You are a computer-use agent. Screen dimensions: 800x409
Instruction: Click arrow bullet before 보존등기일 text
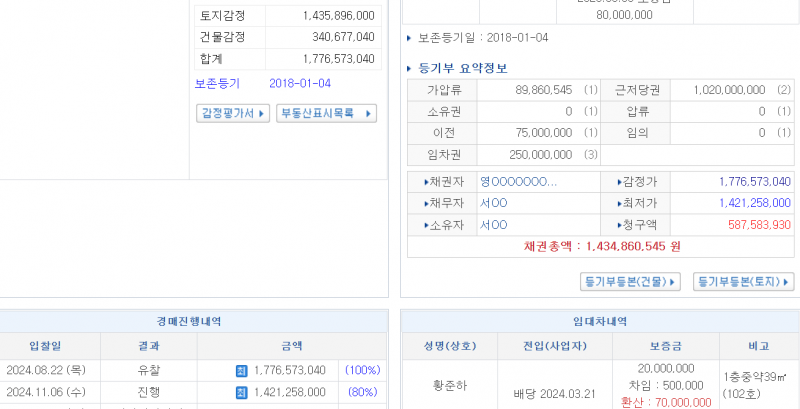coord(410,38)
